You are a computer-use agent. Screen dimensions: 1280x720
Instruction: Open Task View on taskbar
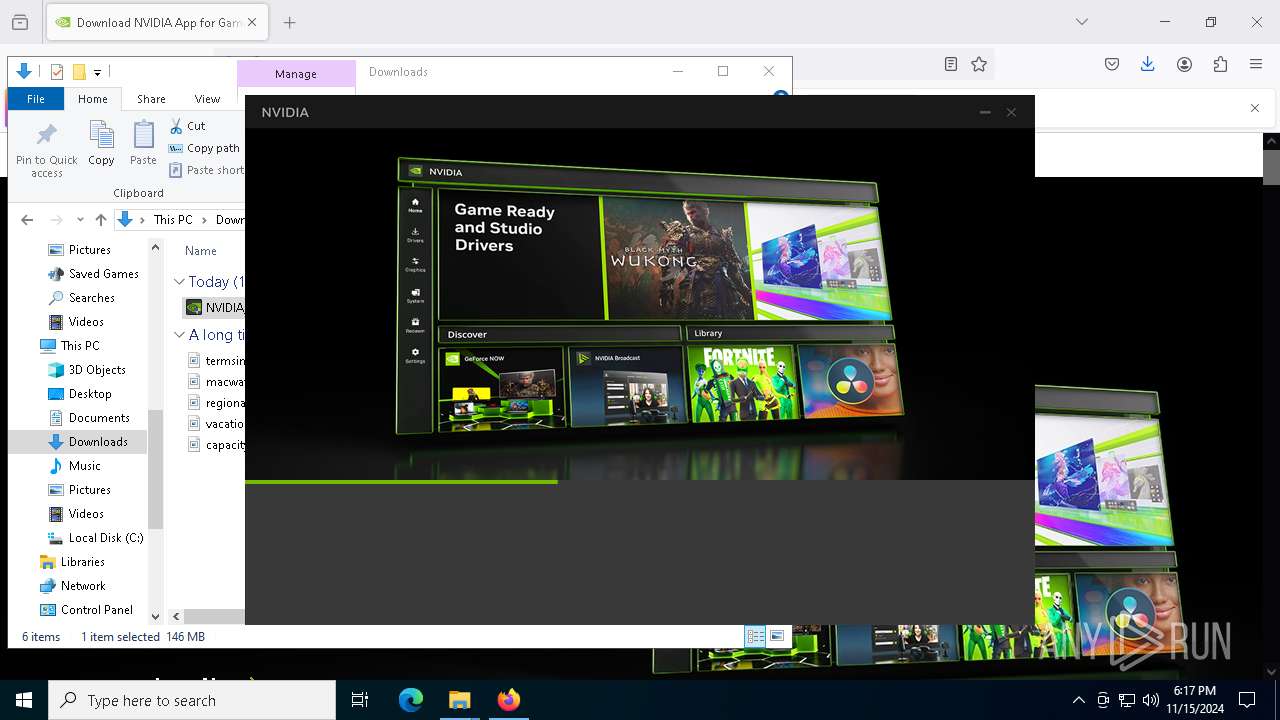360,700
